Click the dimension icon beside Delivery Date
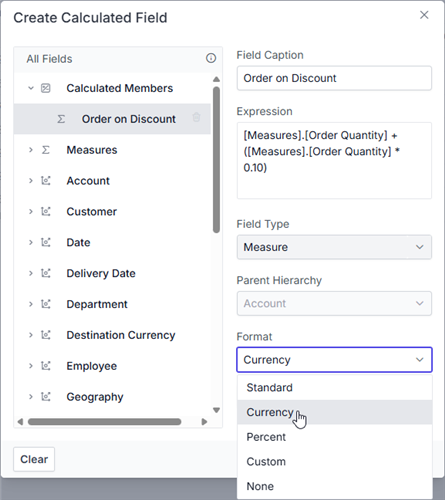Screen dimensions: 445x500 pos(46,273)
